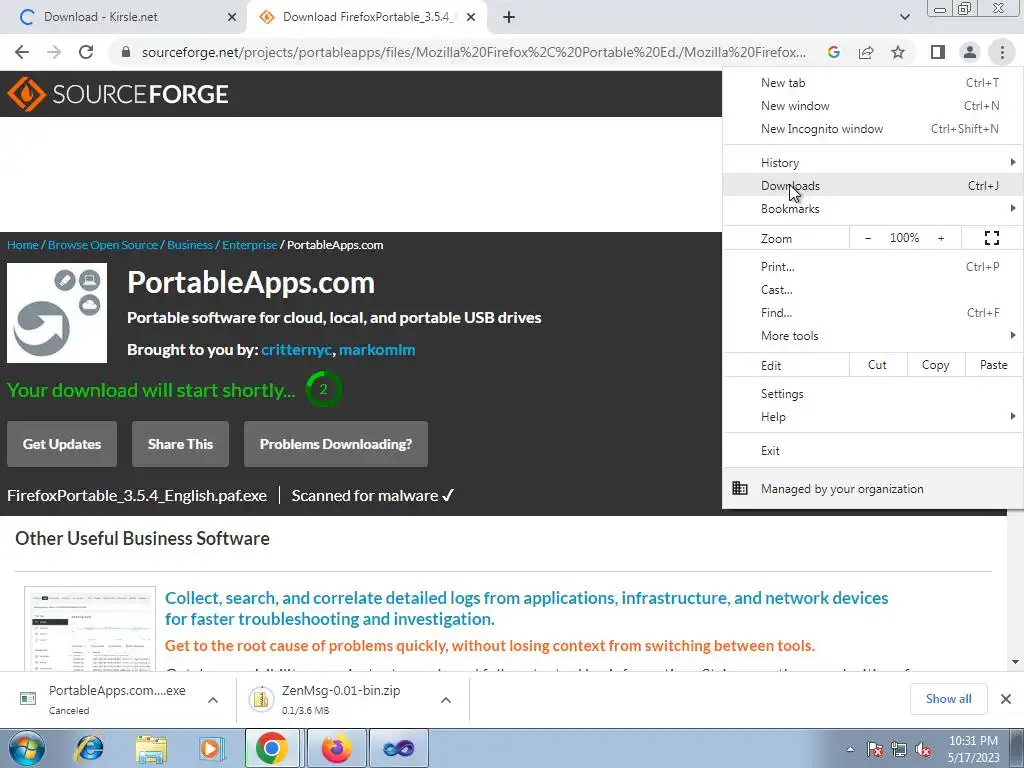Open critternyc profile link
1024x768 pixels.
(296, 350)
